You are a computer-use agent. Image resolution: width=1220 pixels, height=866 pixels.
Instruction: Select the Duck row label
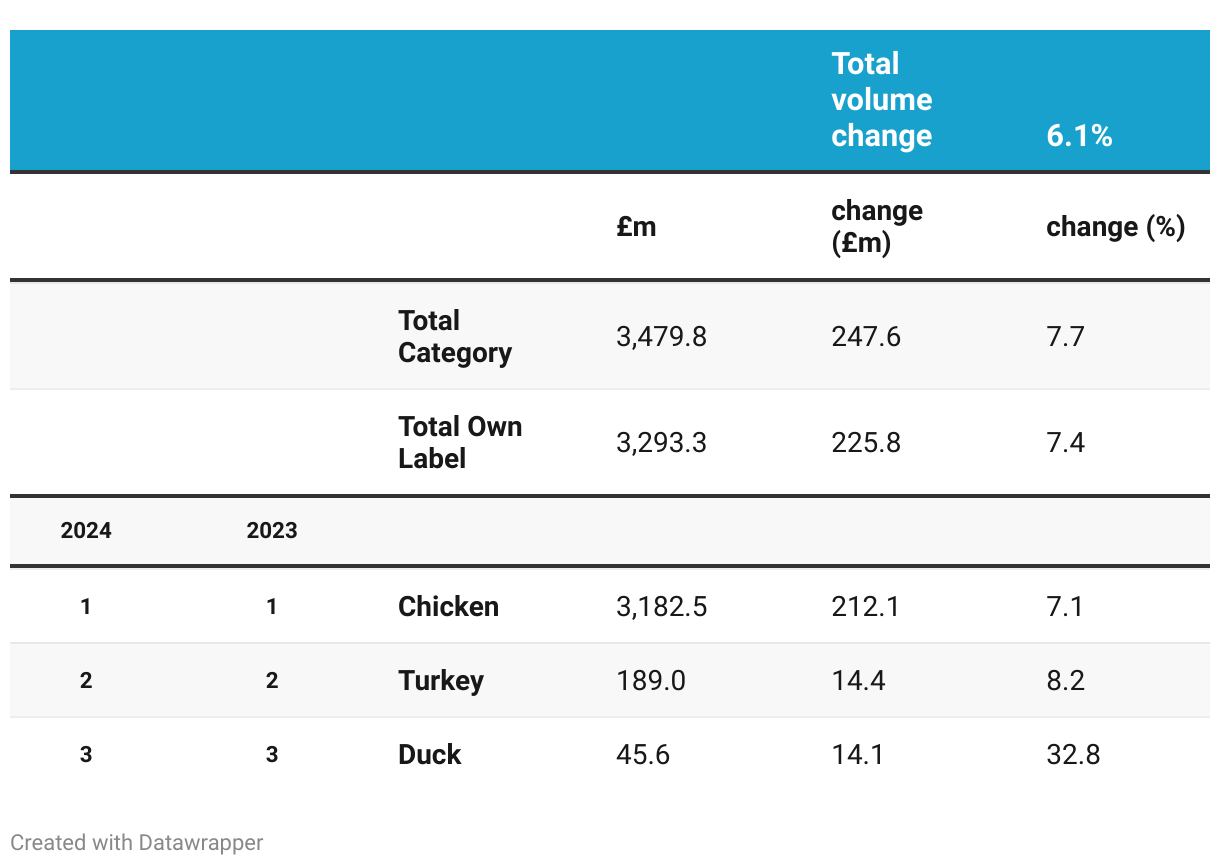pyautogui.click(x=430, y=755)
